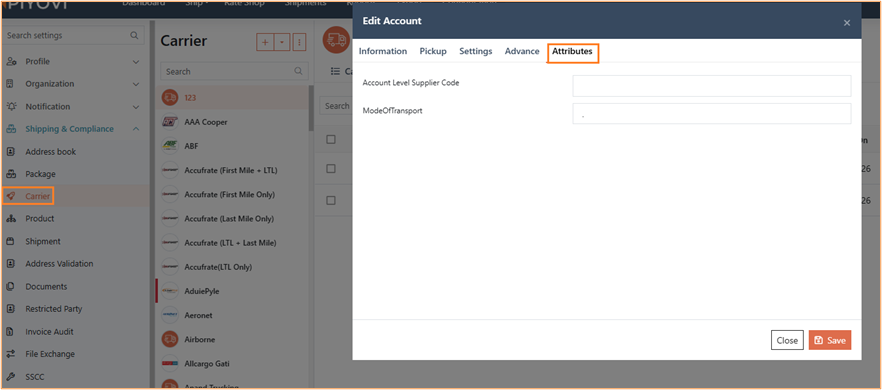The height and width of the screenshot is (390, 882).
Task: Switch to the Information tab
Action: 383,51
